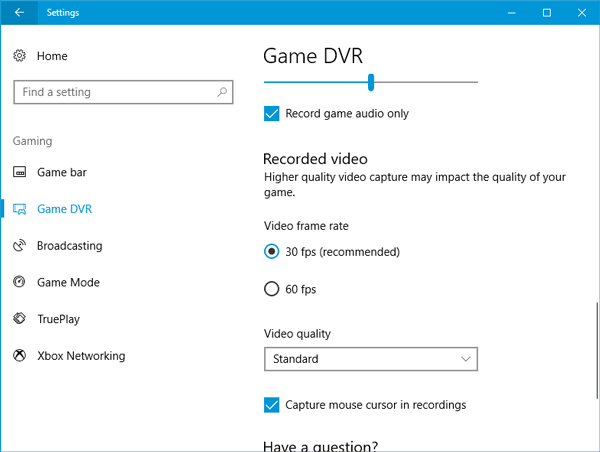Click the Game Mode sidebar icon

tap(20, 283)
